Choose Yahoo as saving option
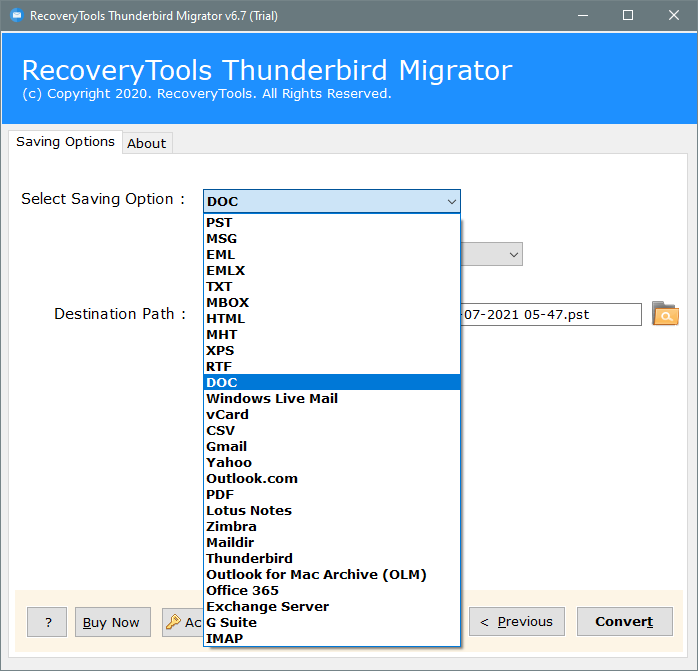 point(332,463)
